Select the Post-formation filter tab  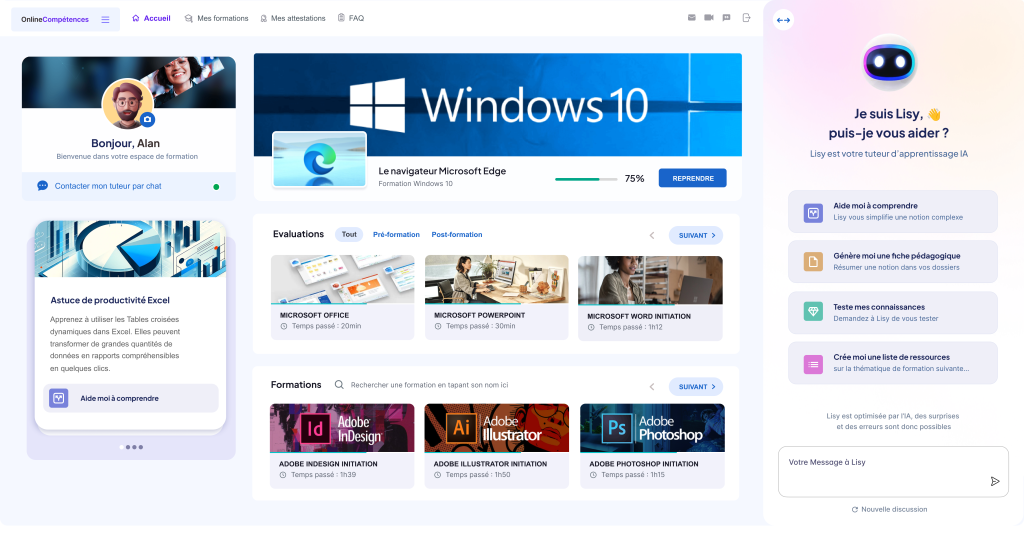pyautogui.click(x=456, y=234)
